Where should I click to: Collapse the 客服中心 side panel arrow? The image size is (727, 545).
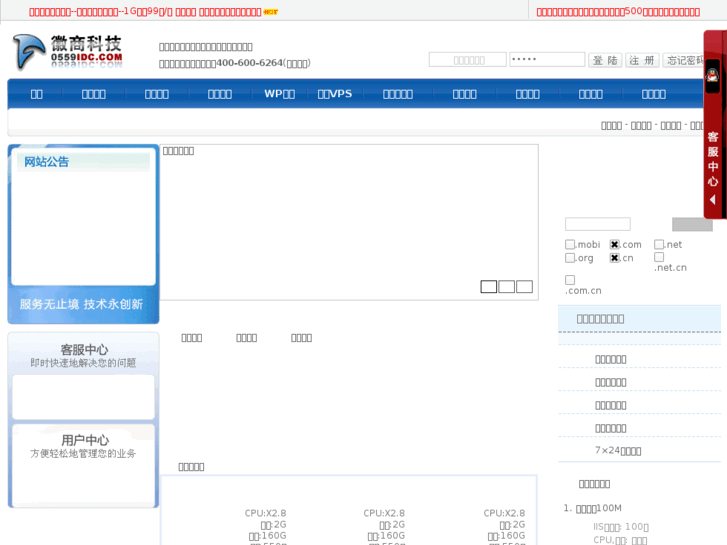[713, 200]
